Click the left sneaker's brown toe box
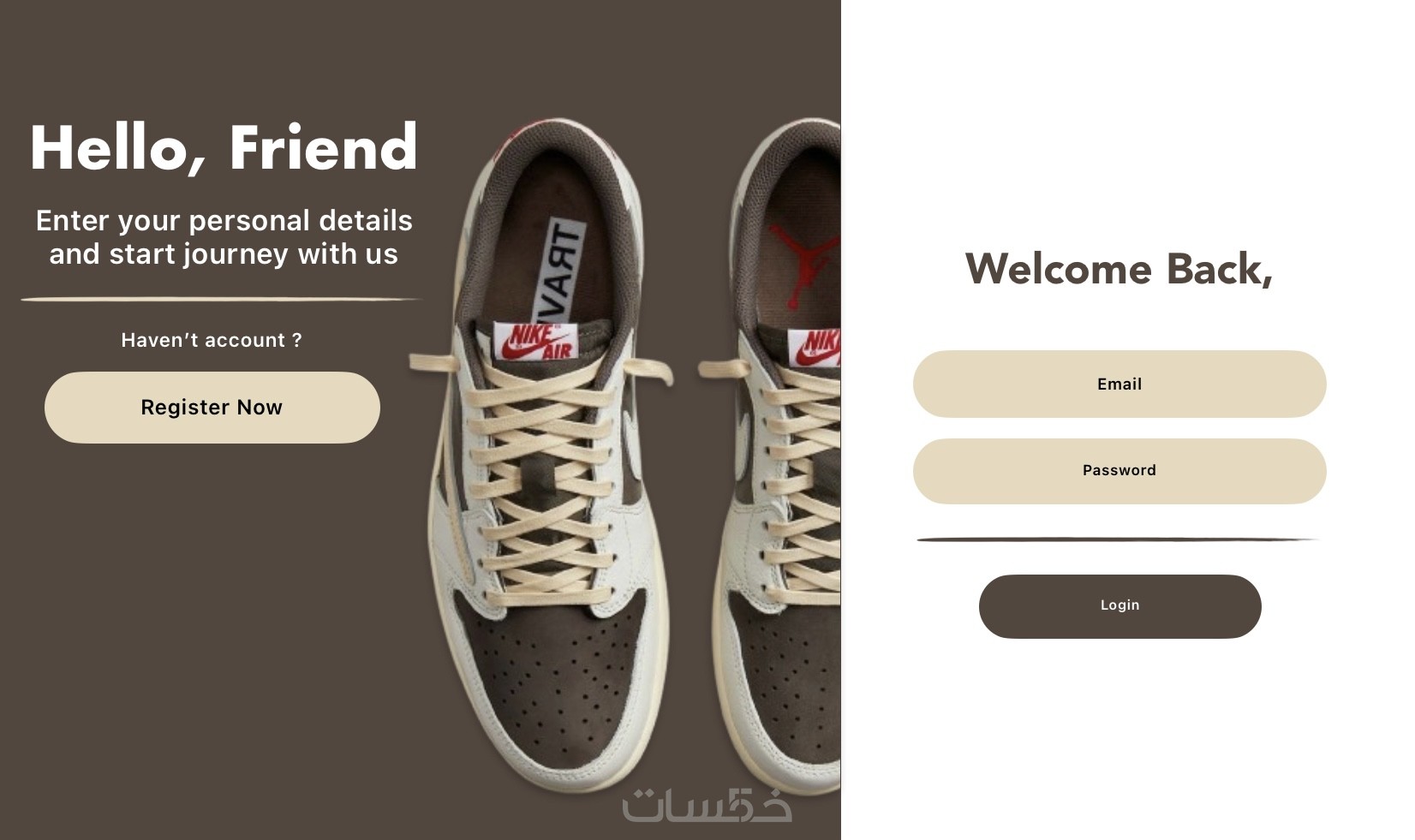 point(563,685)
